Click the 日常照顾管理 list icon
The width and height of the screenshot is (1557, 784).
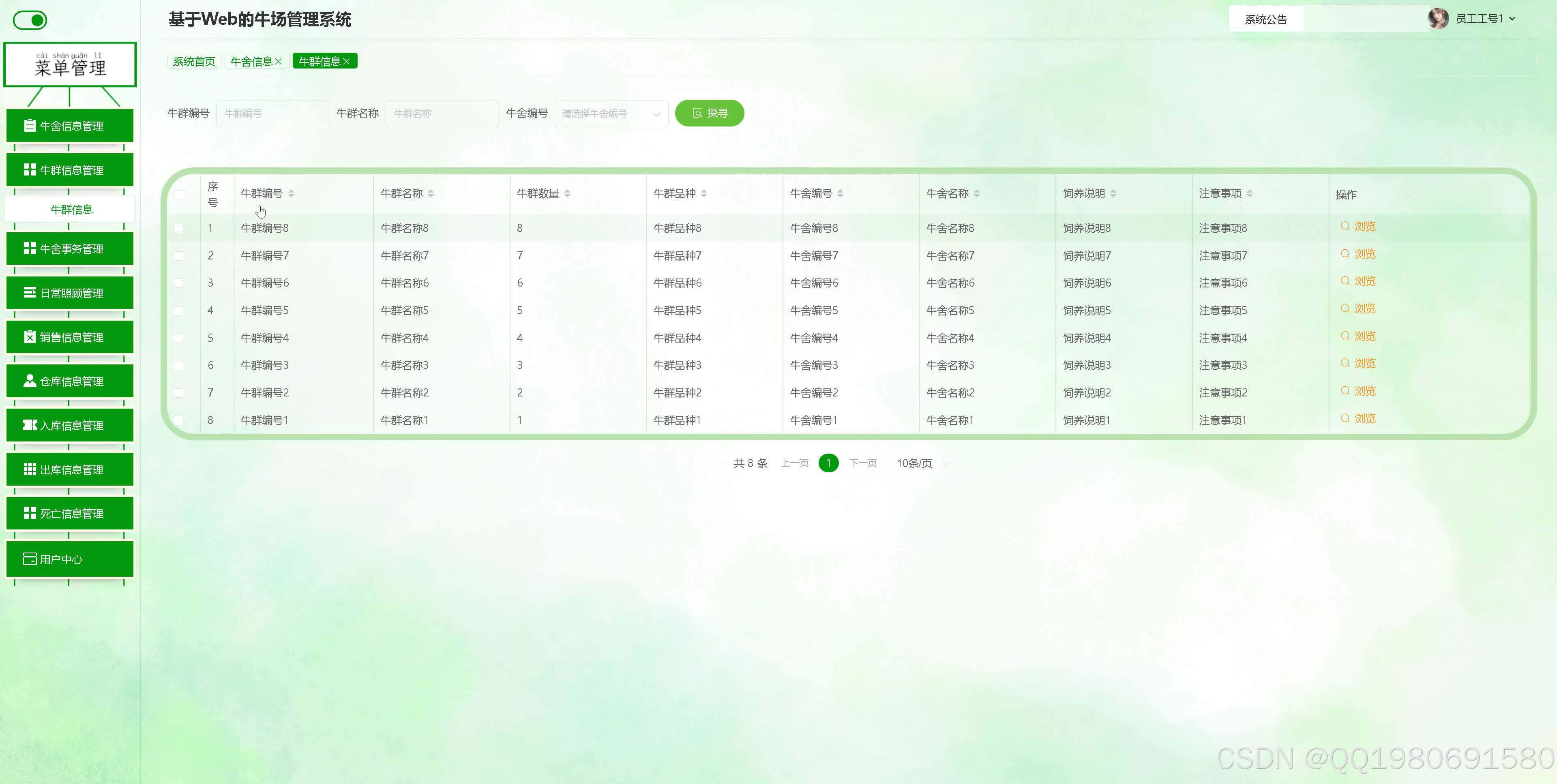[x=29, y=293]
